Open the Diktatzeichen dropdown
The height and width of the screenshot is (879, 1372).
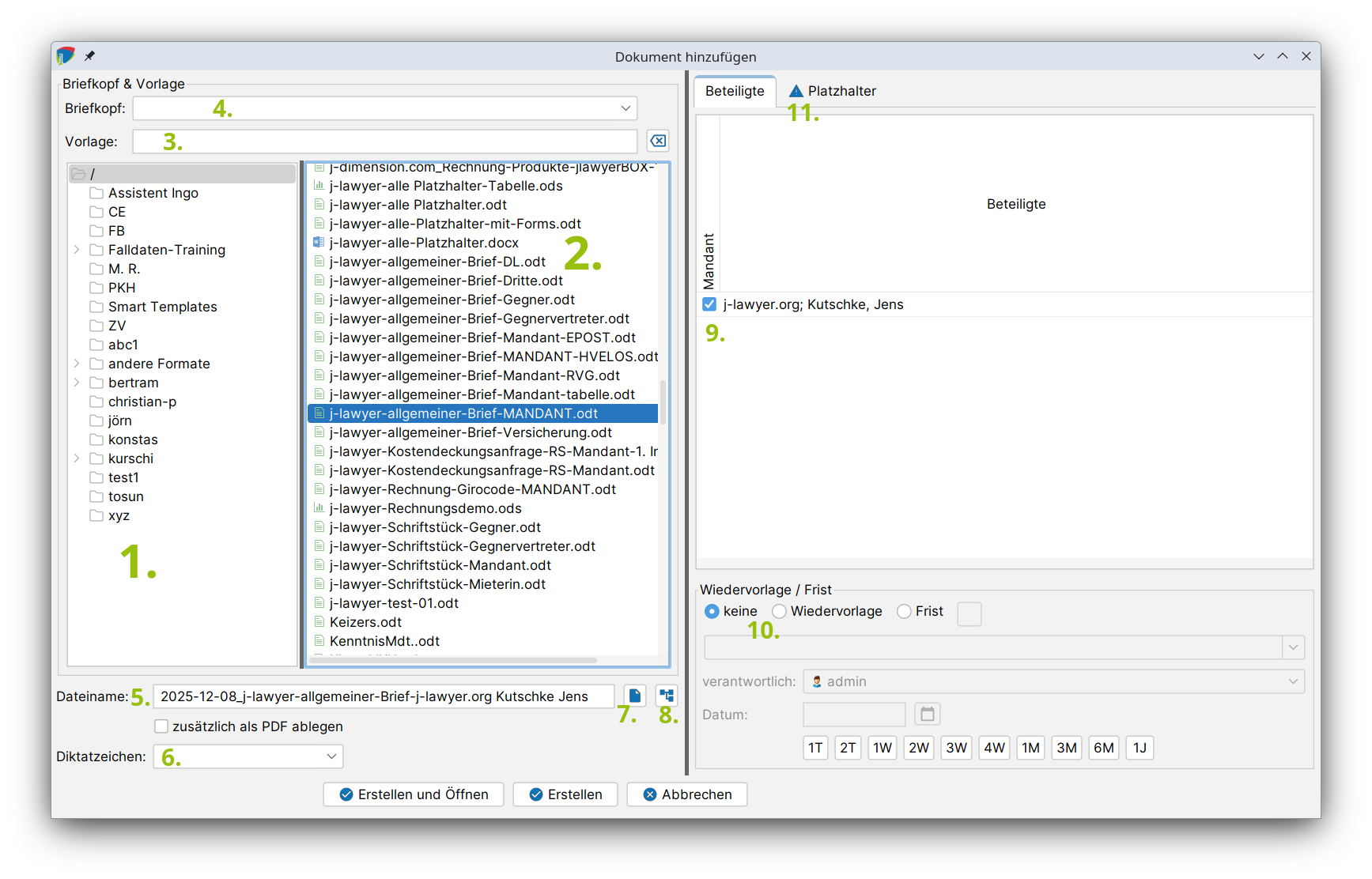tap(331, 756)
